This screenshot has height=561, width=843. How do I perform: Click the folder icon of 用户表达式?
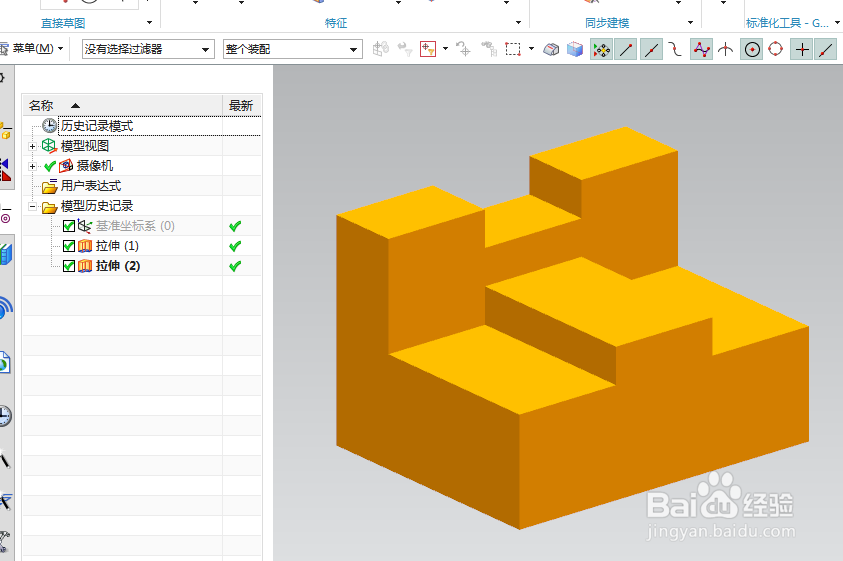coord(49,186)
